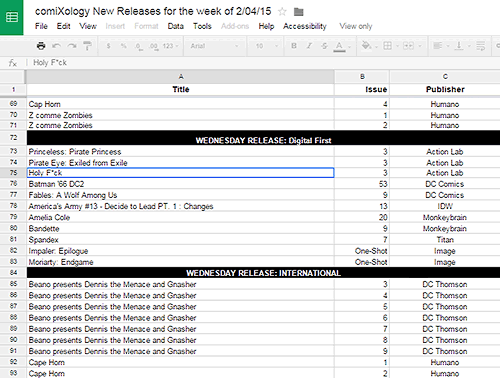Open vertical align options
The image size is (500, 378).
pos(459,46)
